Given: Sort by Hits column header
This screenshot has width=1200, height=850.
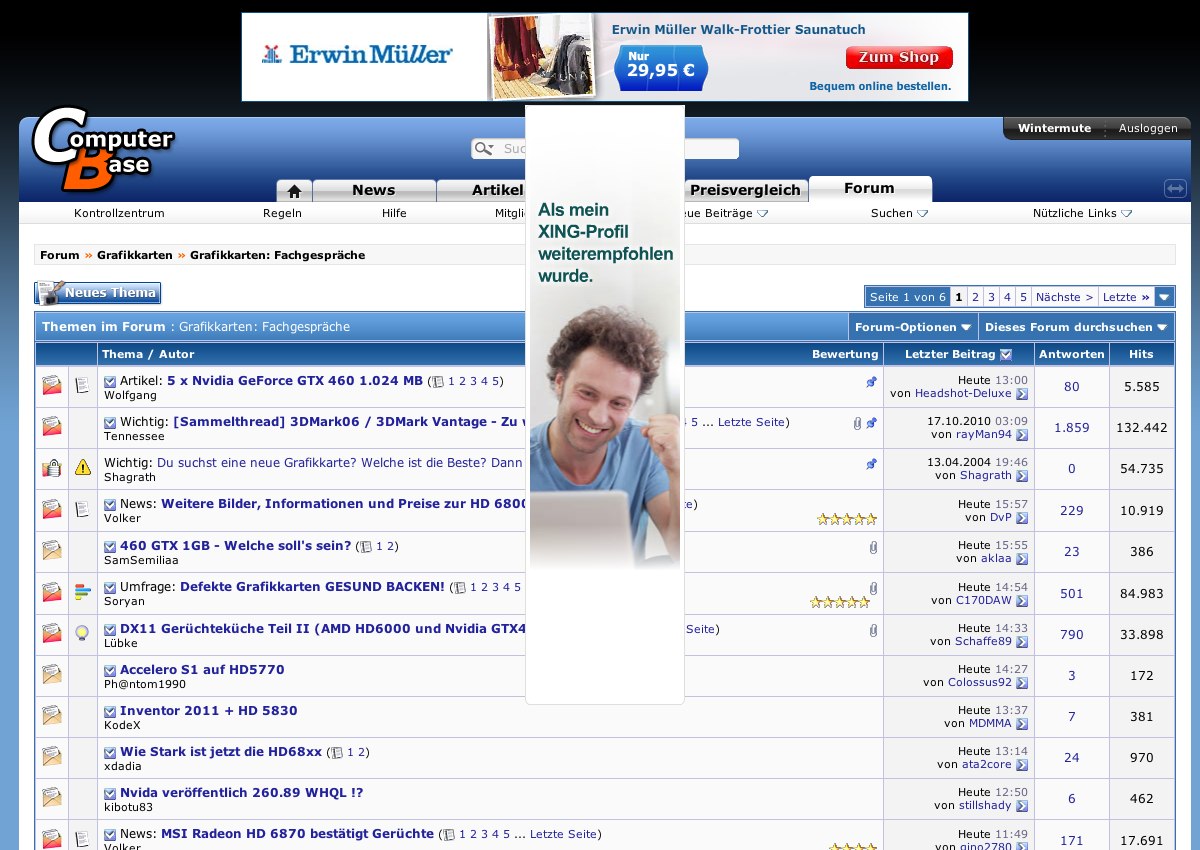Looking at the screenshot, I should coord(1141,354).
